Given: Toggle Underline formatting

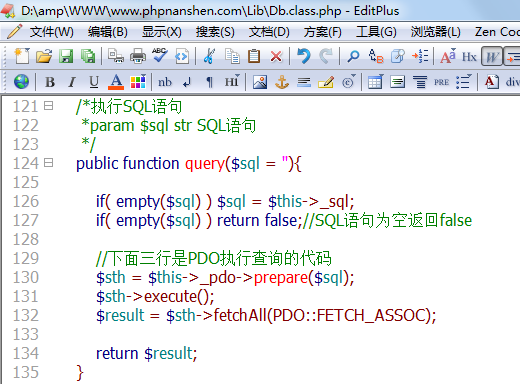Looking at the screenshot, I should (94, 82).
